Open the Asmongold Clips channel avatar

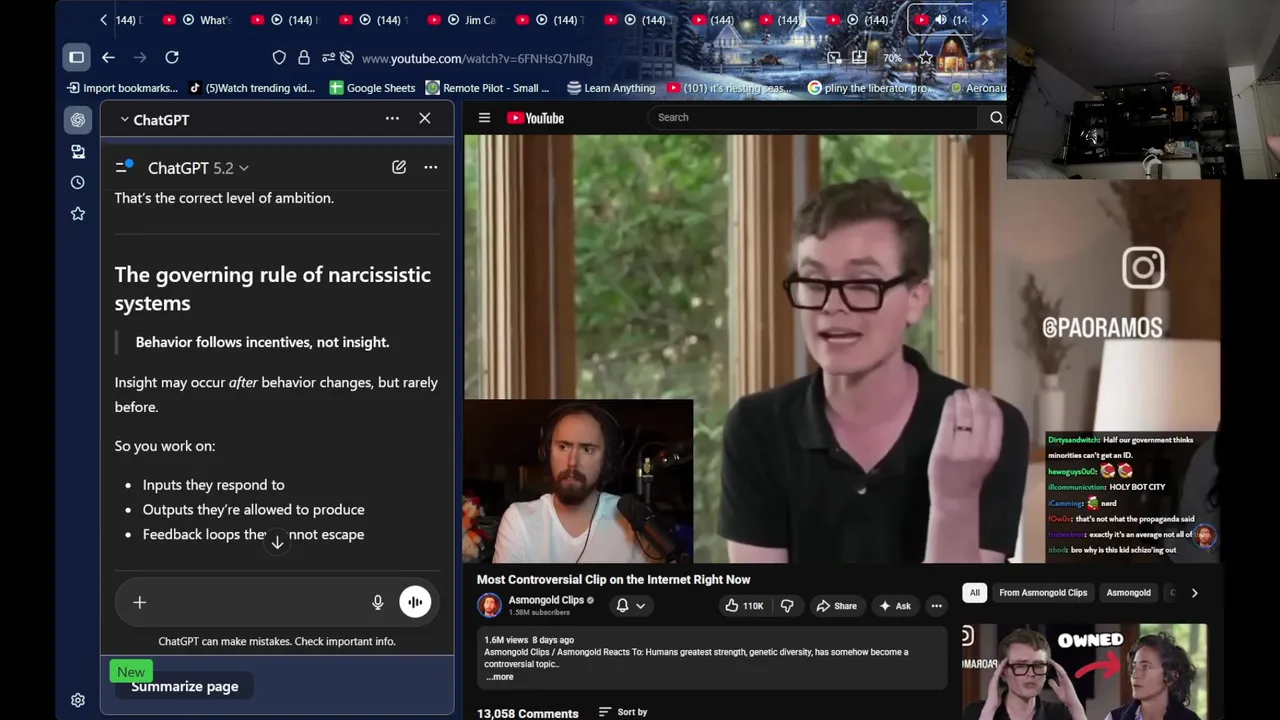coord(489,605)
